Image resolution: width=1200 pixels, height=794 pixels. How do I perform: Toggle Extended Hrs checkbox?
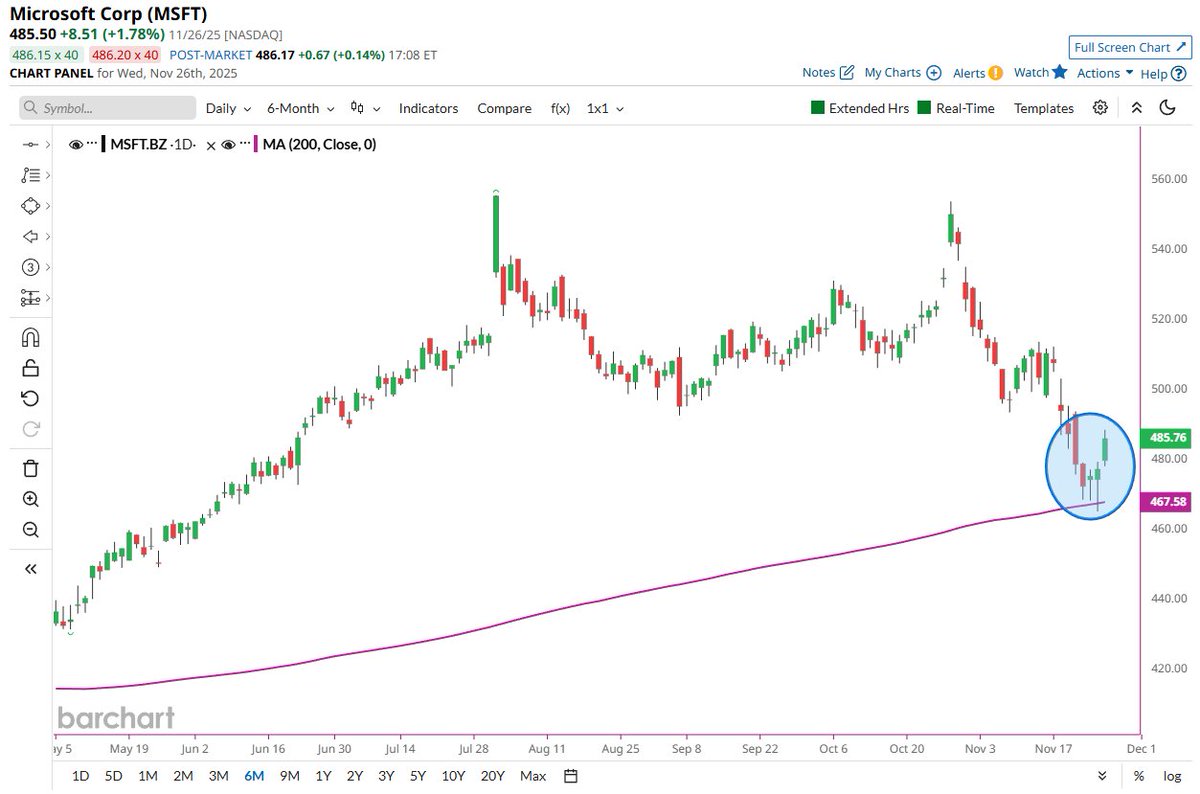click(x=818, y=108)
